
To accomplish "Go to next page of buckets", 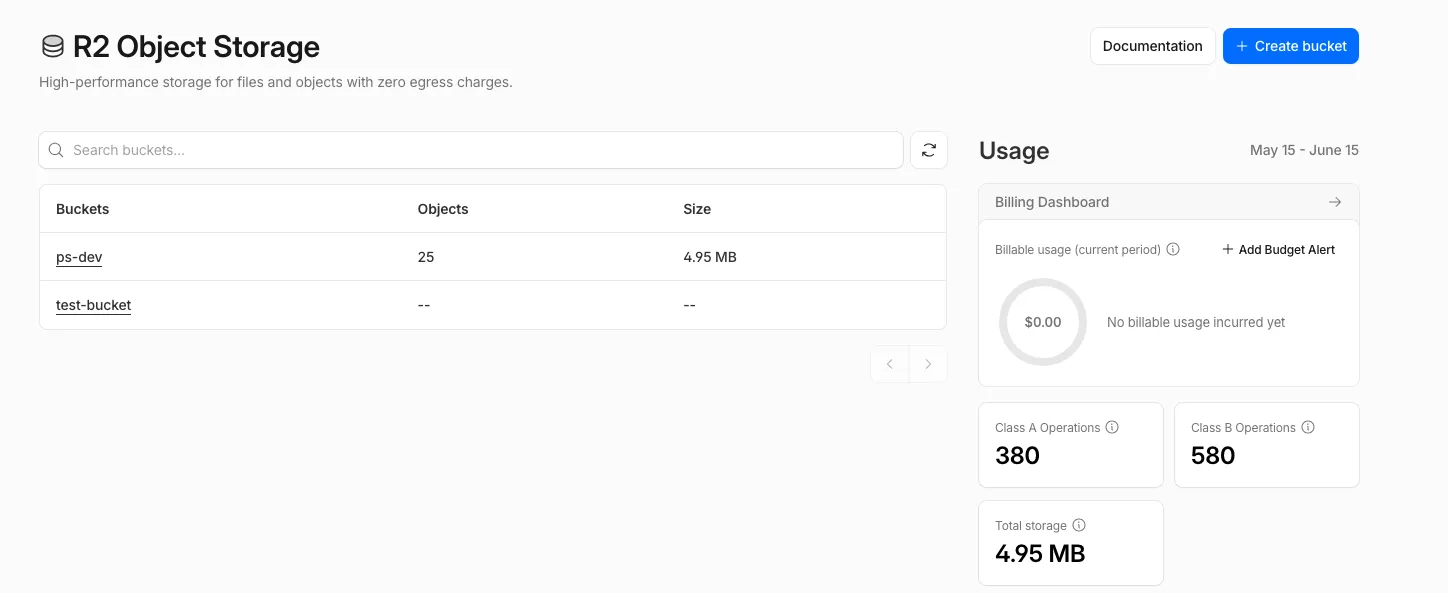I will pyautogui.click(x=928, y=364).
